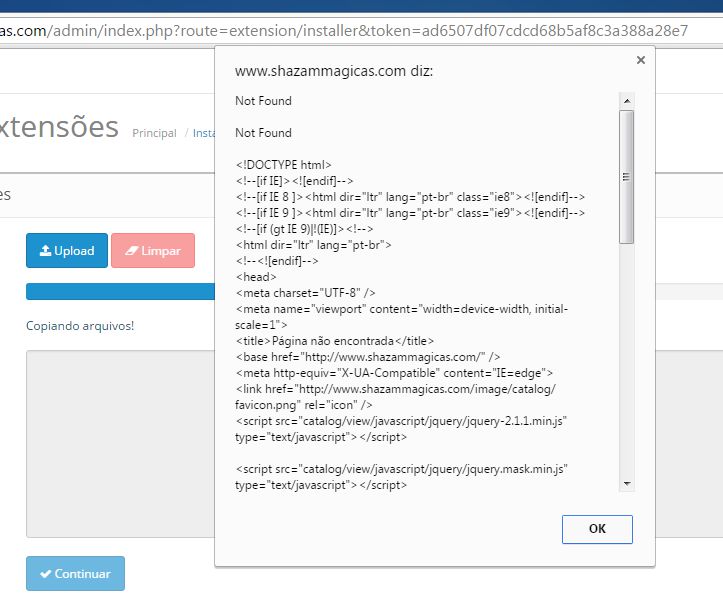Click the second 'Not Found' line
Image resolution: width=723 pixels, height=609 pixels.
263,133
